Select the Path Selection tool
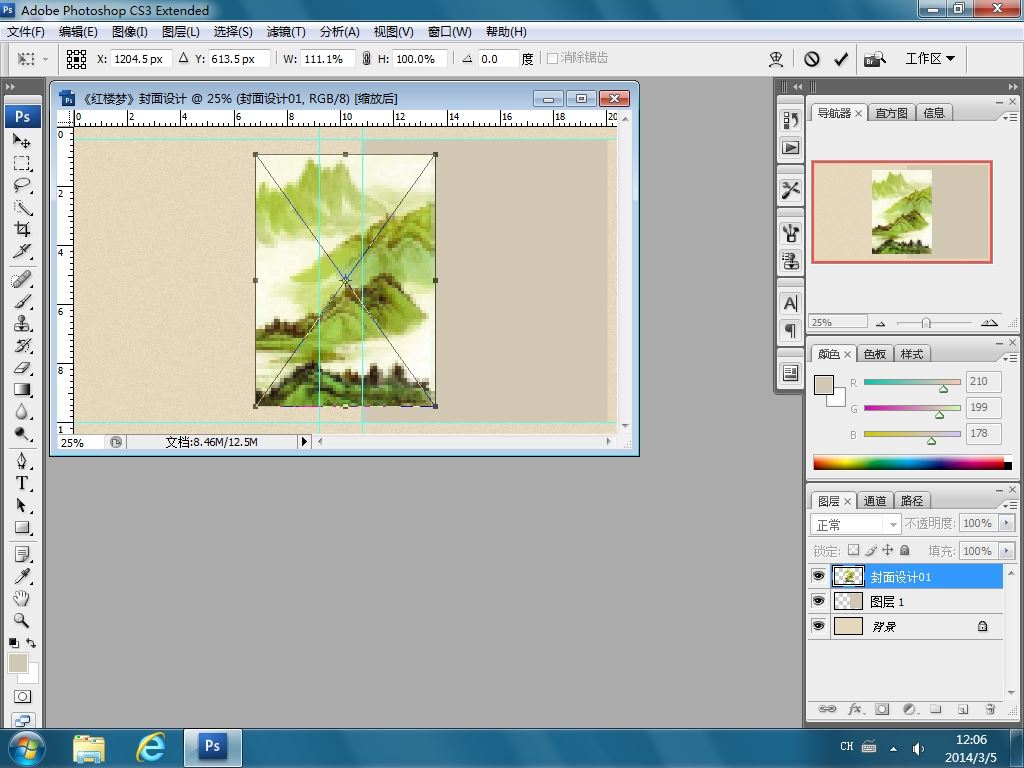This screenshot has width=1024, height=768. pos(22,505)
